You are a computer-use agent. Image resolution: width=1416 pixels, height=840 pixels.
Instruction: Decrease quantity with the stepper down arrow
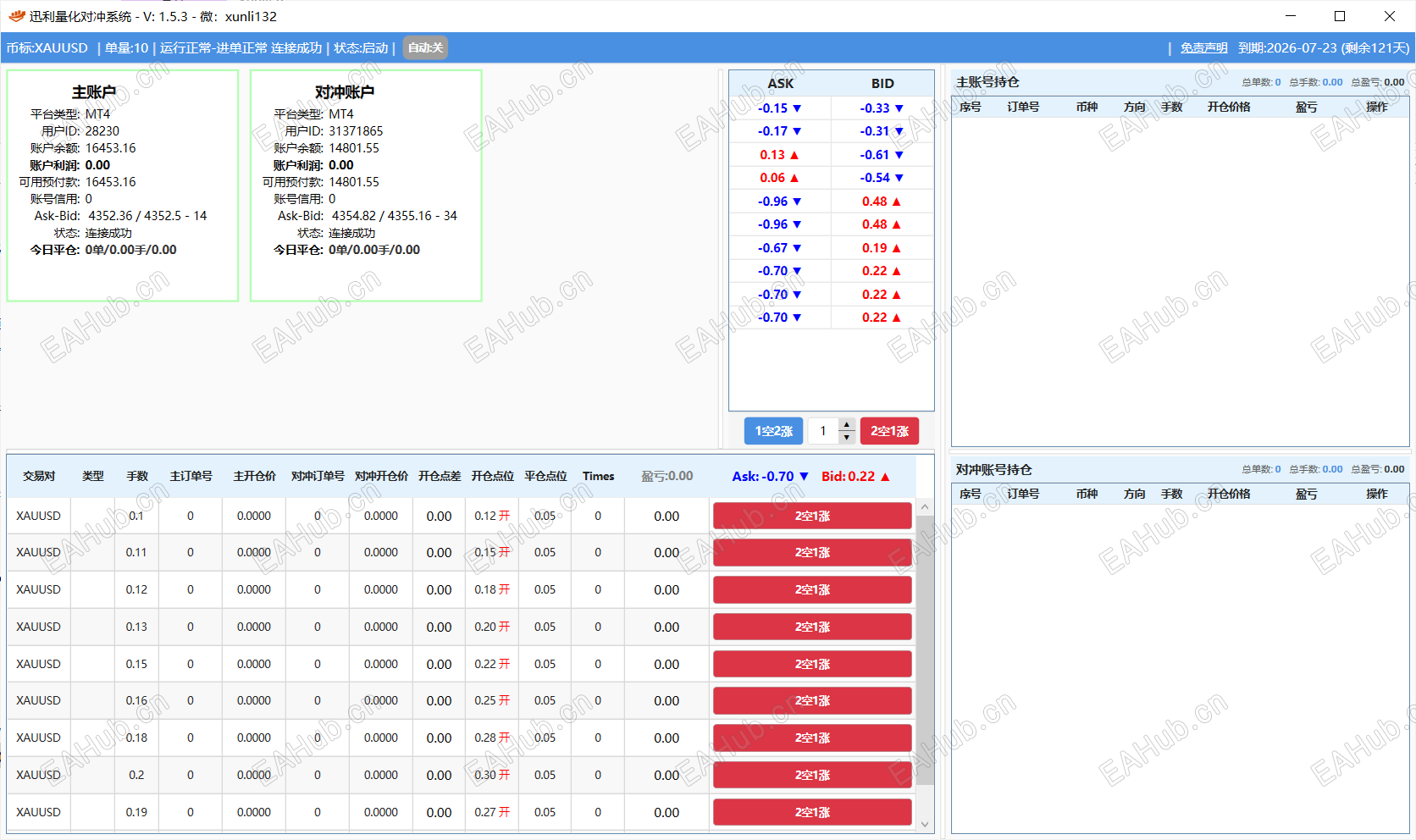point(846,437)
